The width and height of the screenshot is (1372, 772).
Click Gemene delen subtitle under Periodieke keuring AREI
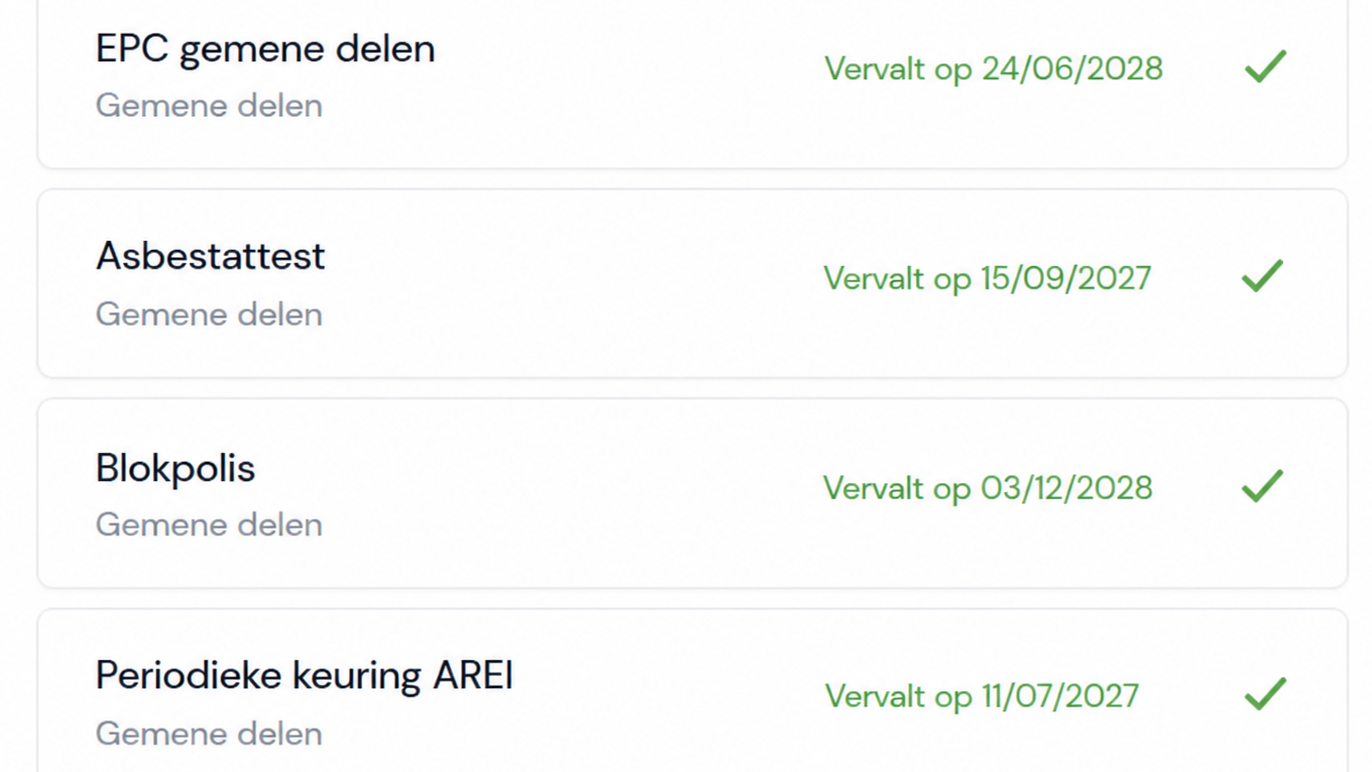tap(209, 733)
